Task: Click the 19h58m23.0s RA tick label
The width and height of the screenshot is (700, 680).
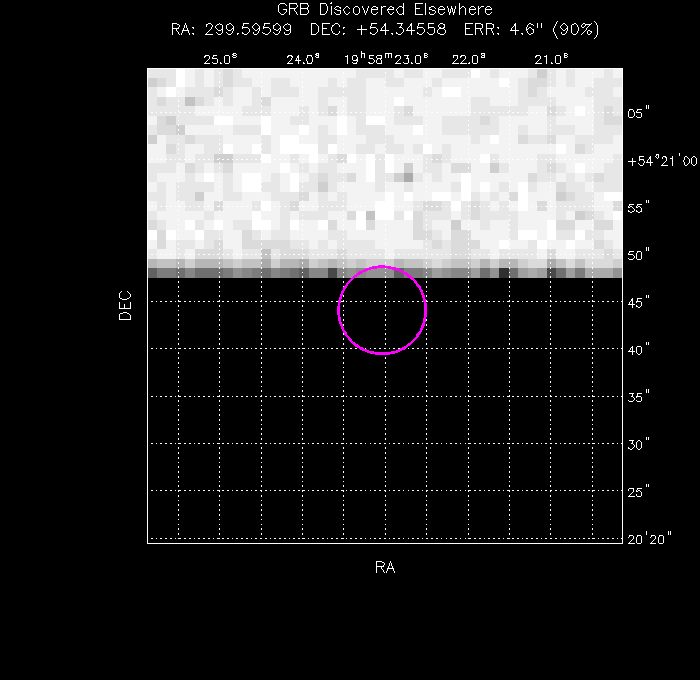Action: coord(386,59)
